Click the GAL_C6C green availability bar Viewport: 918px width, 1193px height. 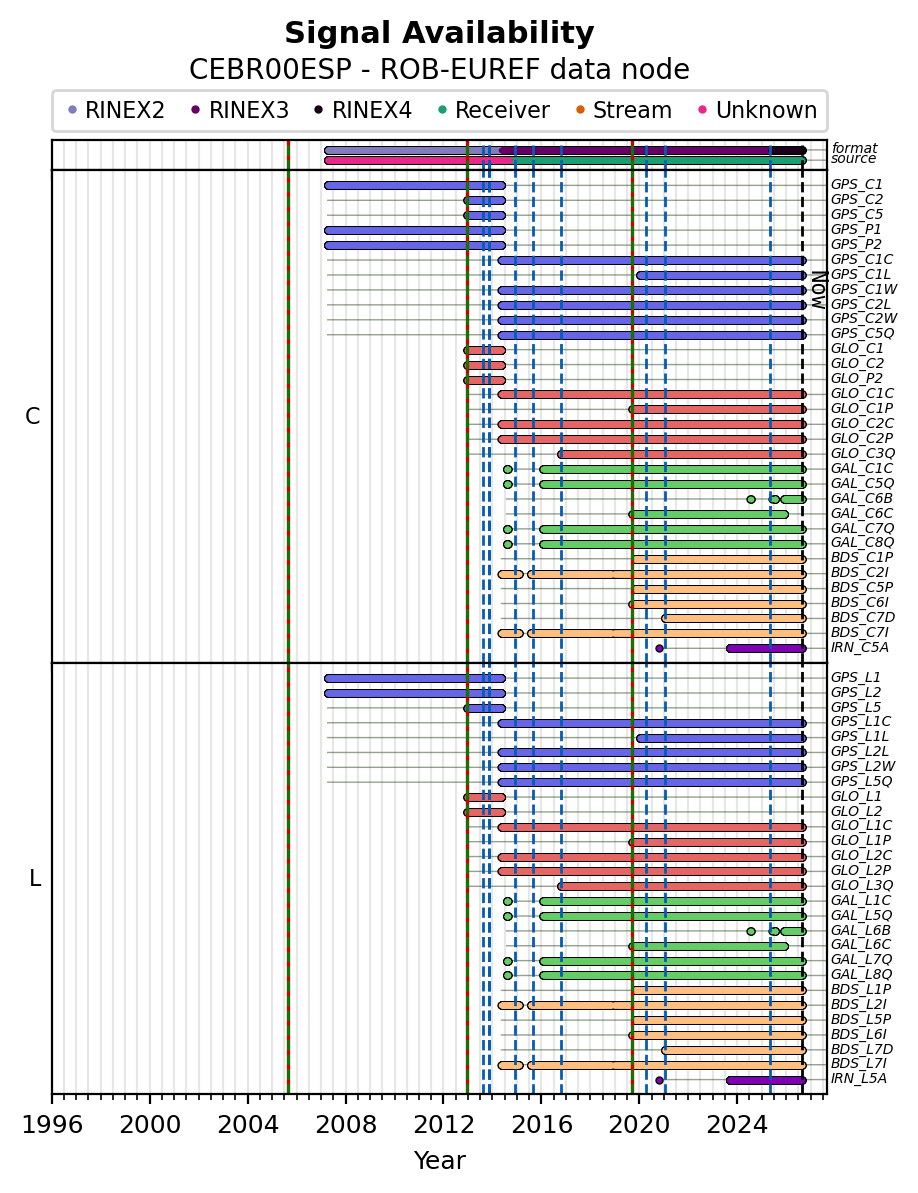click(x=708, y=514)
